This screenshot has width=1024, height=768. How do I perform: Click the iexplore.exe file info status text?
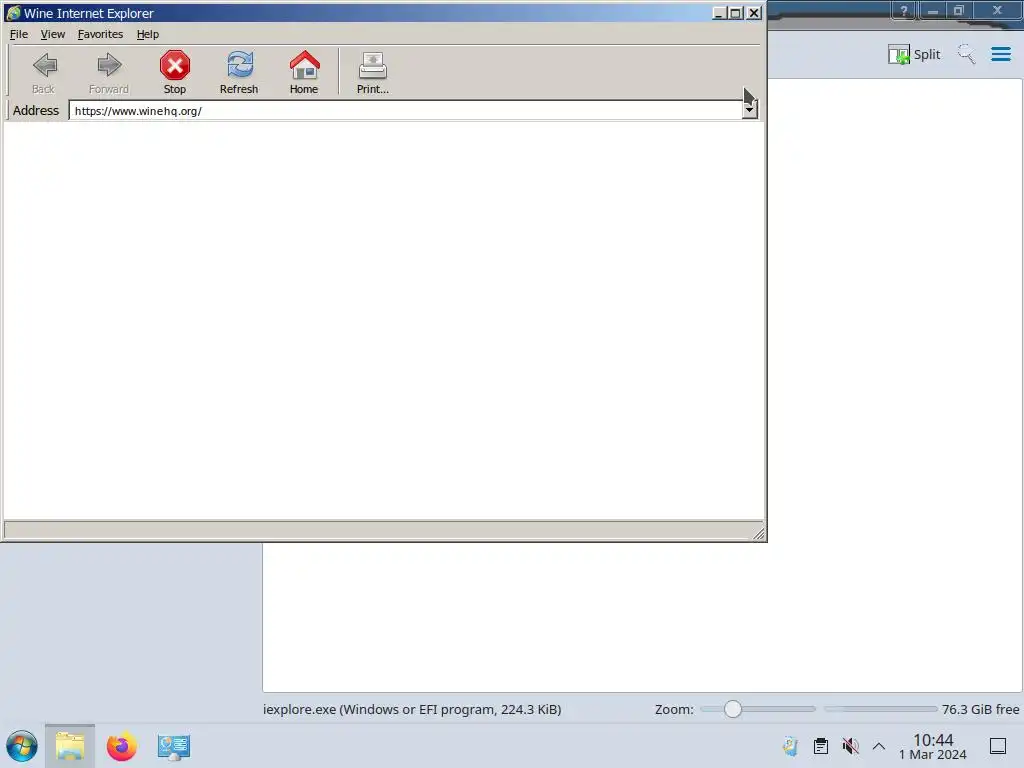(x=412, y=709)
